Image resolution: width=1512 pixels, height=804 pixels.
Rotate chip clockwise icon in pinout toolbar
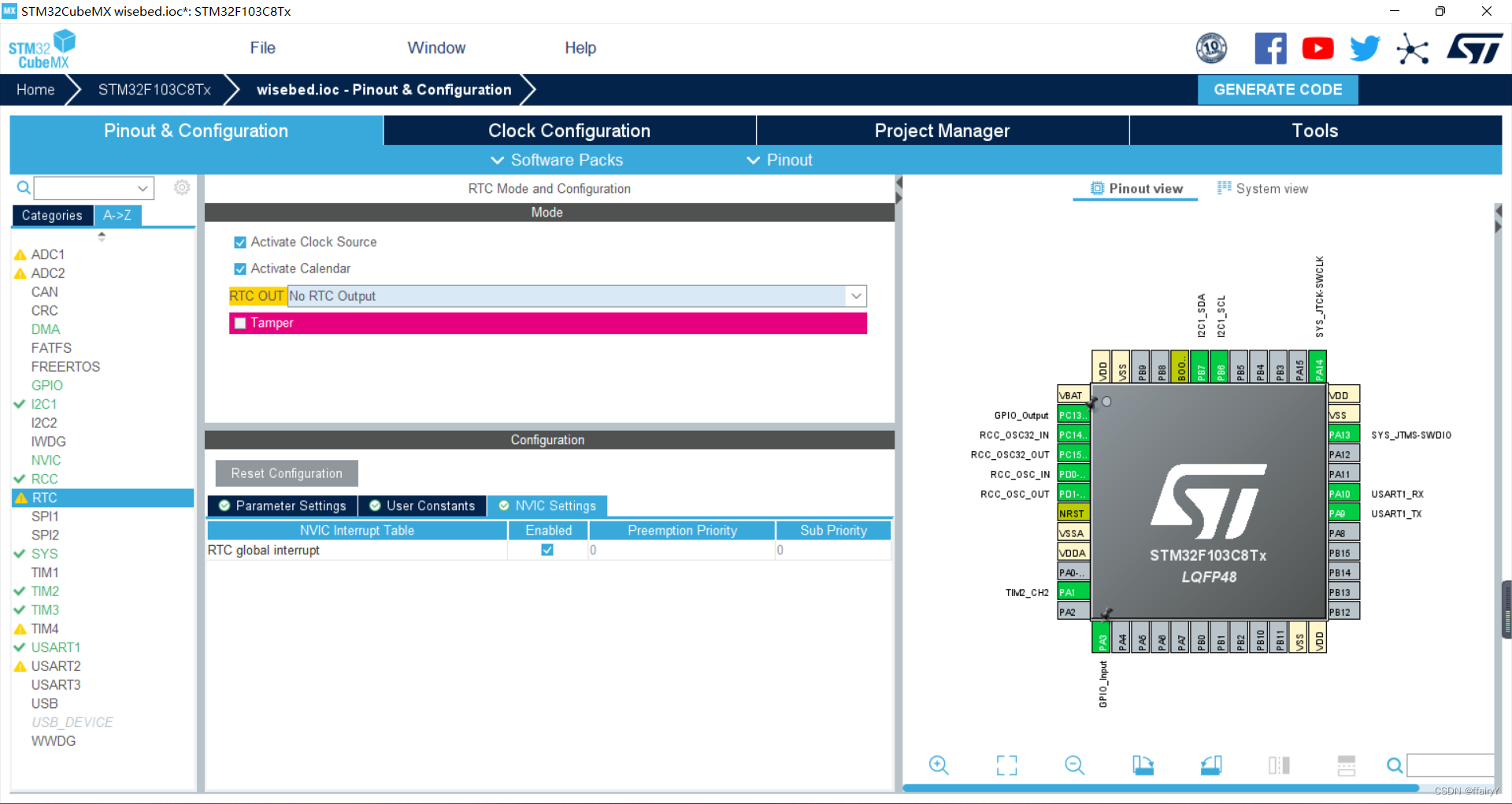[x=1143, y=765]
